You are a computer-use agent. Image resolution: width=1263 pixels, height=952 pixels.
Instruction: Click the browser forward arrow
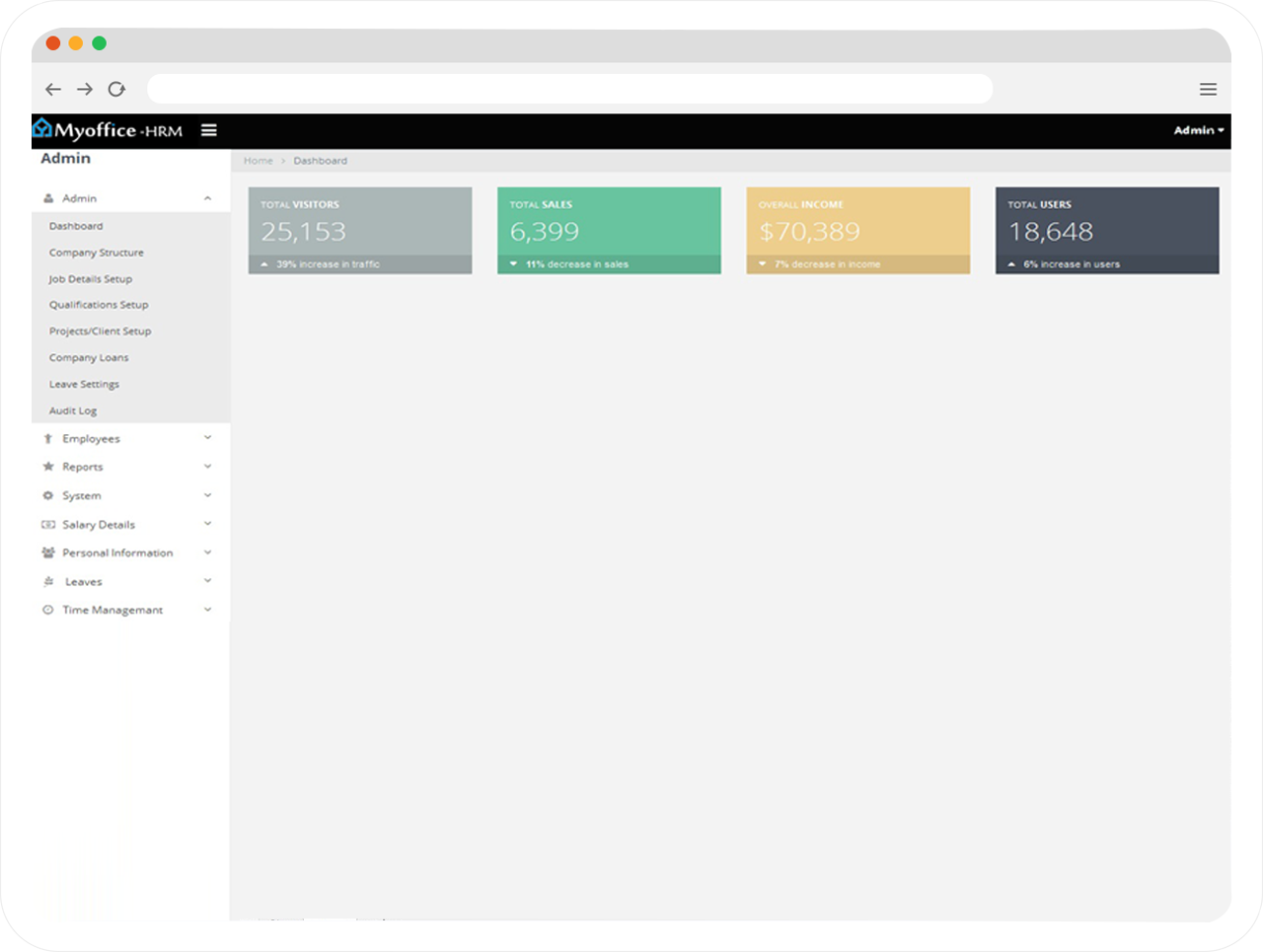point(85,90)
